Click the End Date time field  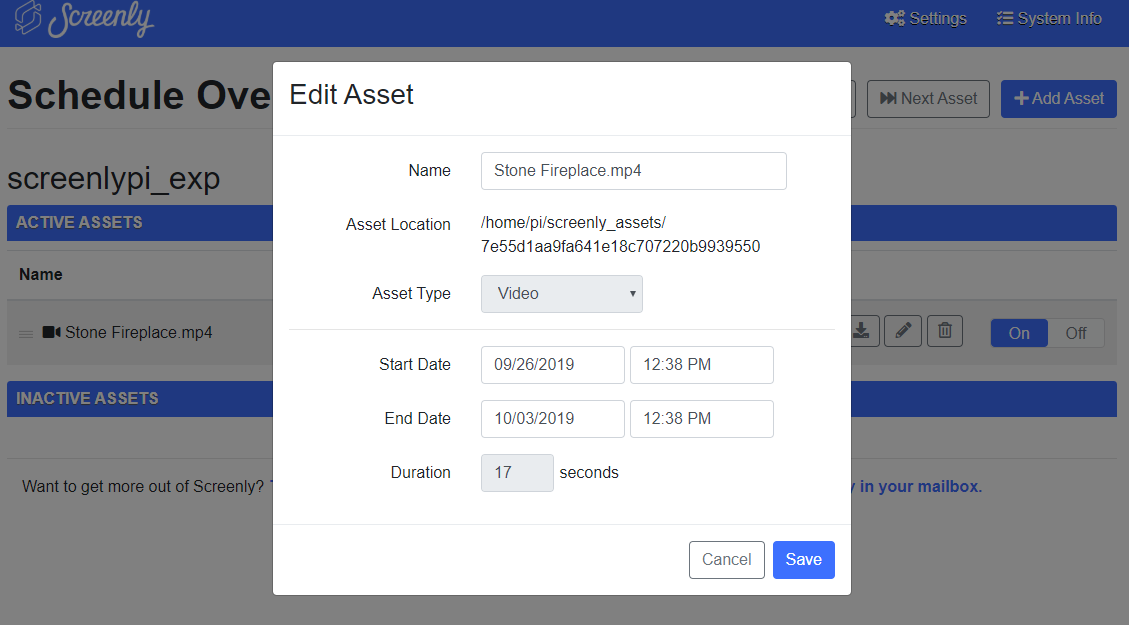pyautogui.click(x=701, y=418)
